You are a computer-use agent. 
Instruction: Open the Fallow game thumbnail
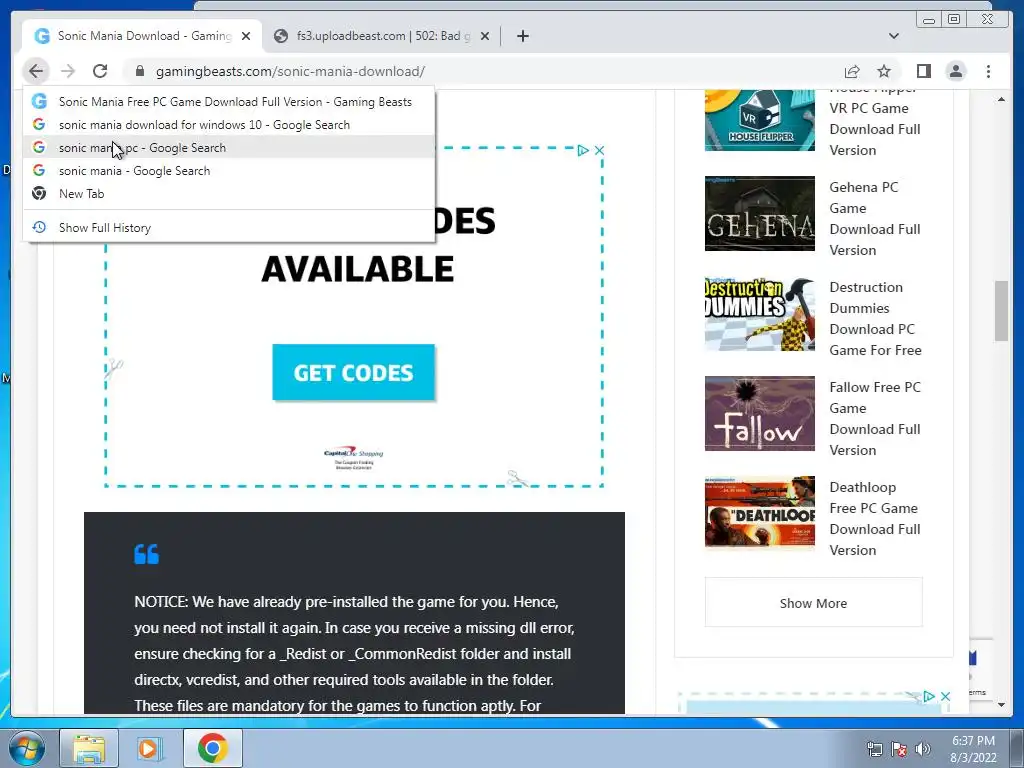point(760,413)
